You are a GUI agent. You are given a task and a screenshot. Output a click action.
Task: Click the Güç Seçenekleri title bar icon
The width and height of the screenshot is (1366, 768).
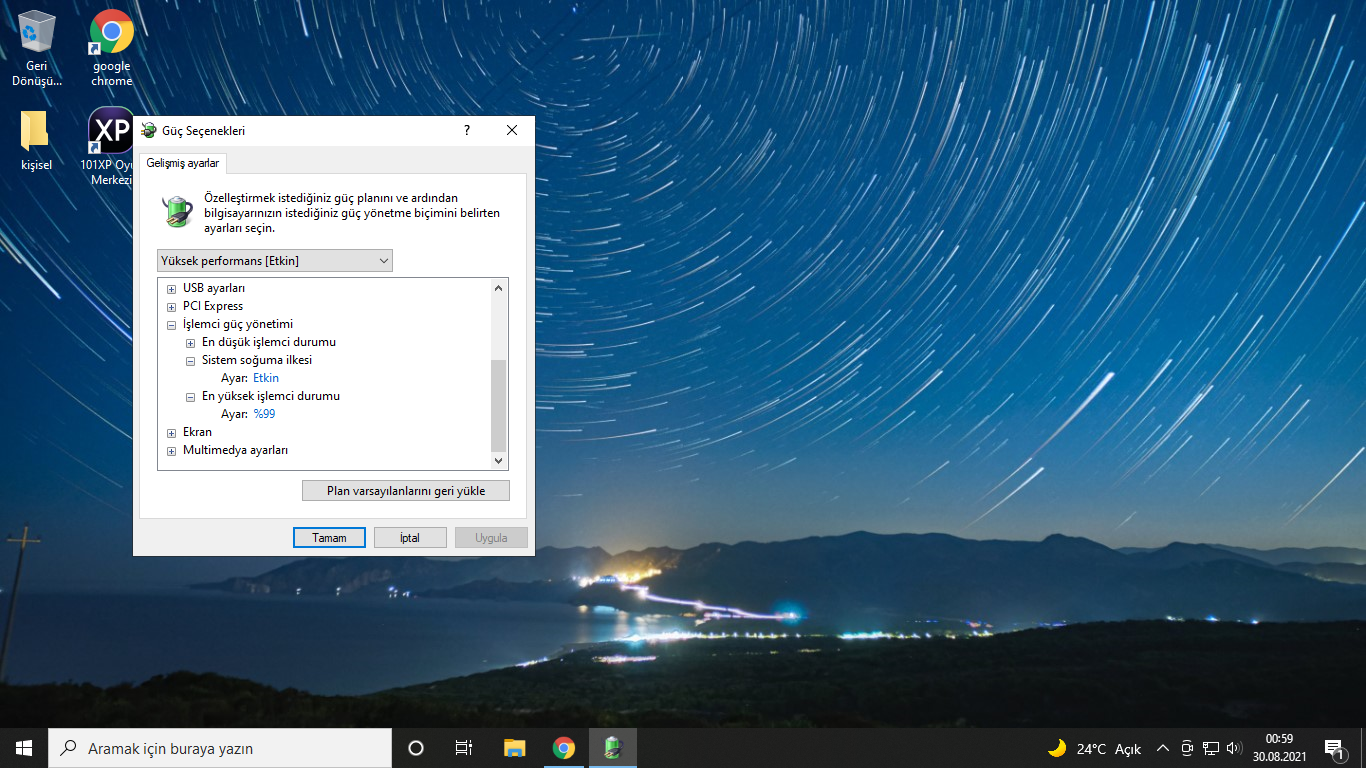pyautogui.click(x=149, y=131)
